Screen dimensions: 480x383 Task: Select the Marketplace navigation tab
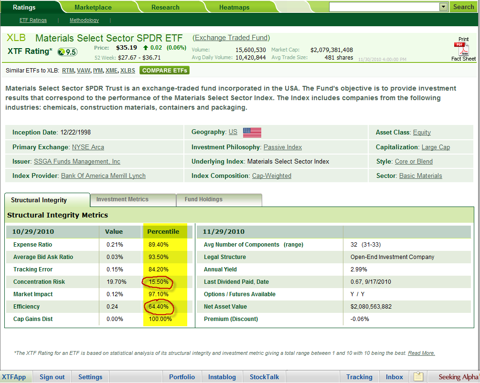click(x=93, y=7)
